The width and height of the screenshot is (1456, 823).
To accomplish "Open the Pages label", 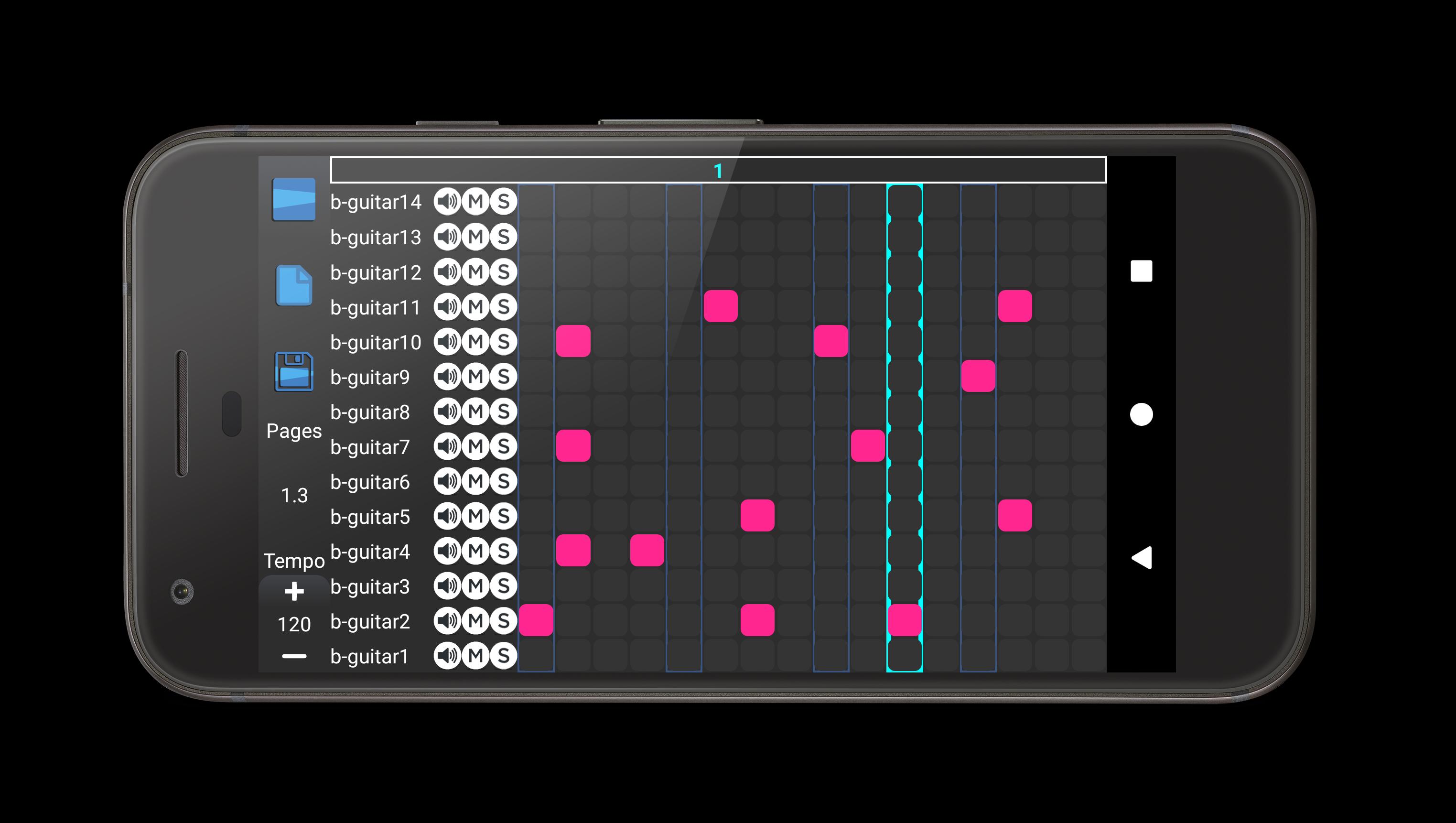I will [294, 431].
